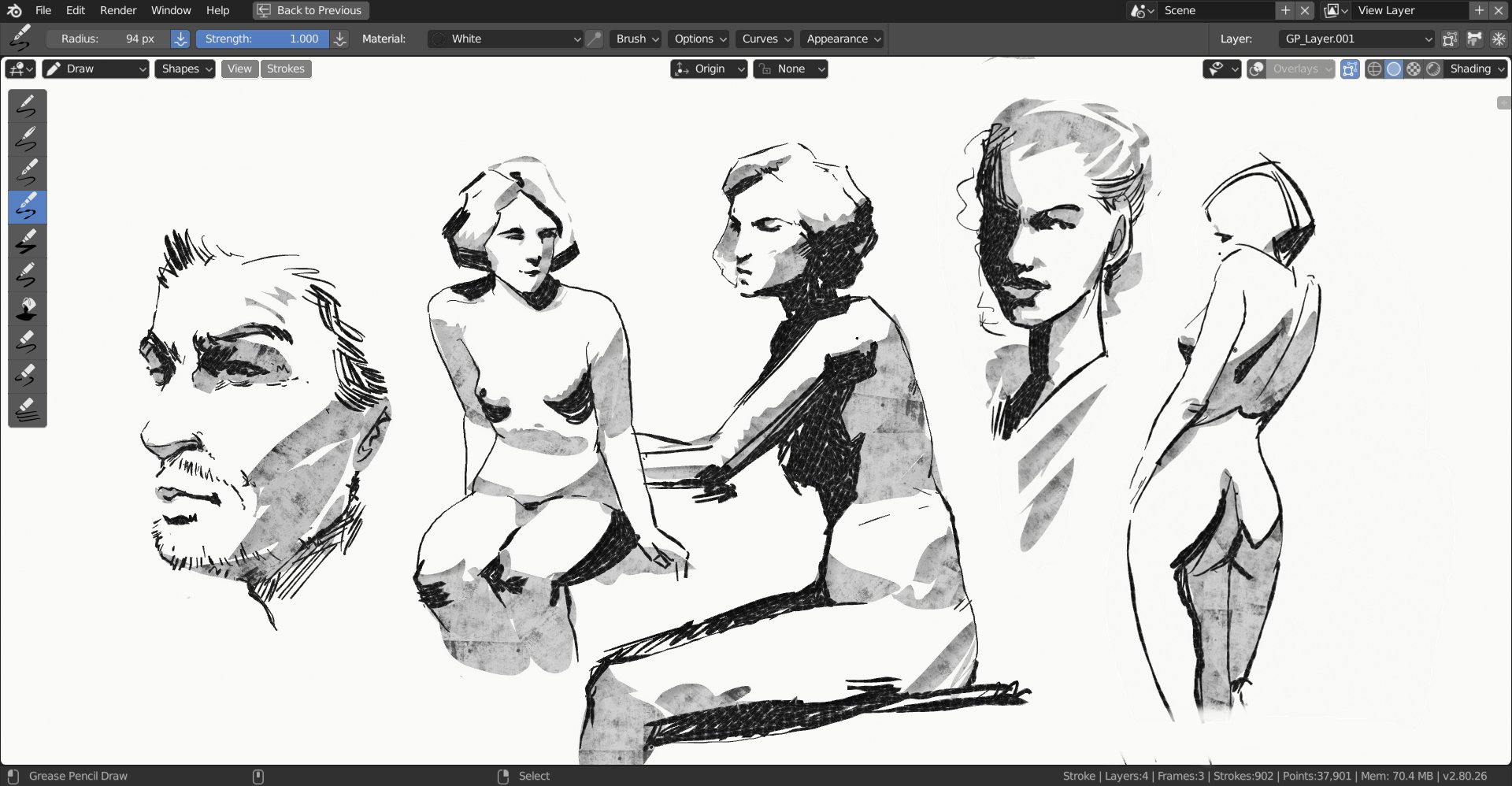Click the status bar stats text 'Strokes:902'
Viewport: 1512px width, 786px height.
coord(1243,776)
